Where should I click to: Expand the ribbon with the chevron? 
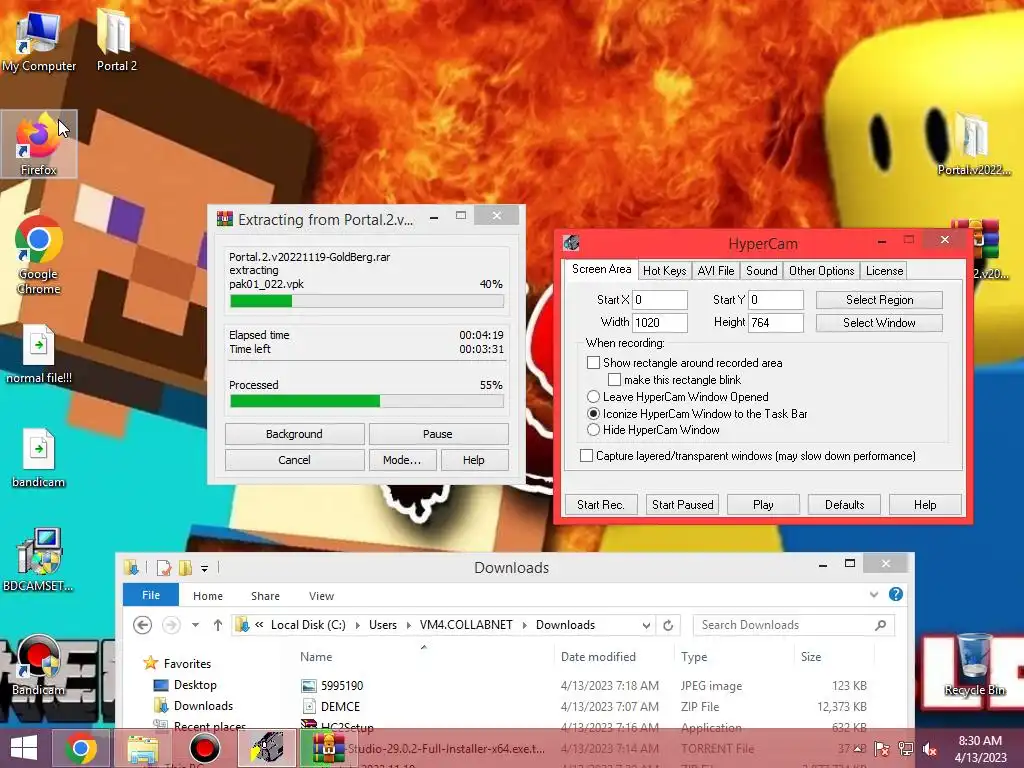coord(874,594)
